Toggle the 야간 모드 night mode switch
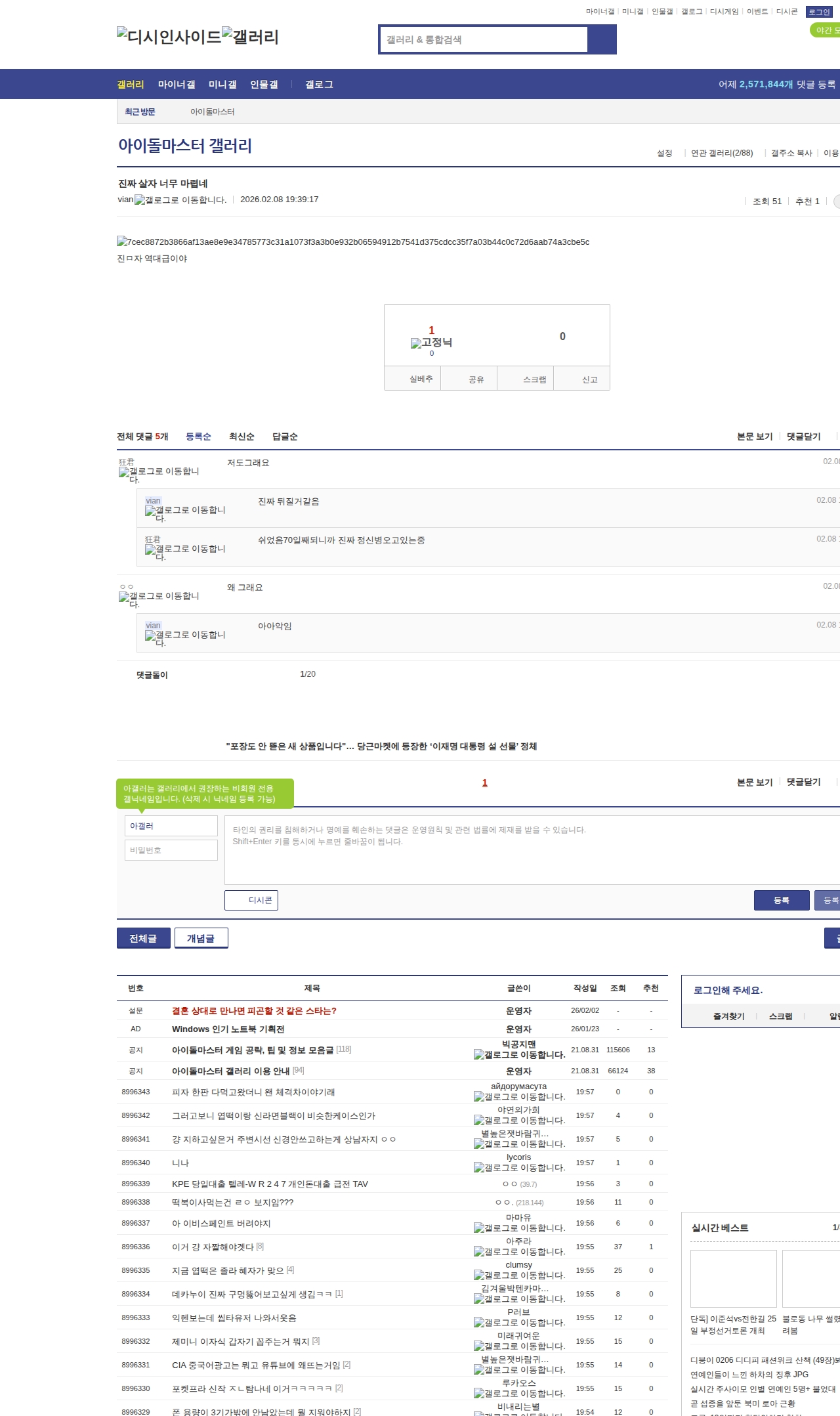Screen dimensions: 840x1416 tap(825, 30)
